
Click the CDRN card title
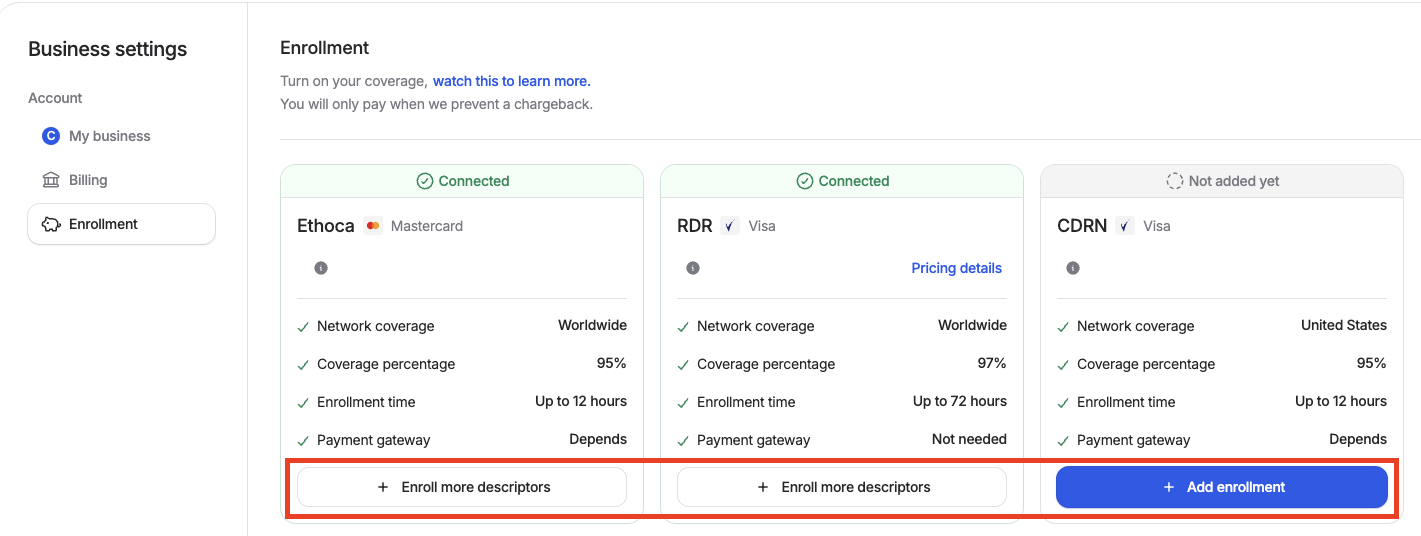click(x=1082, y=226)
